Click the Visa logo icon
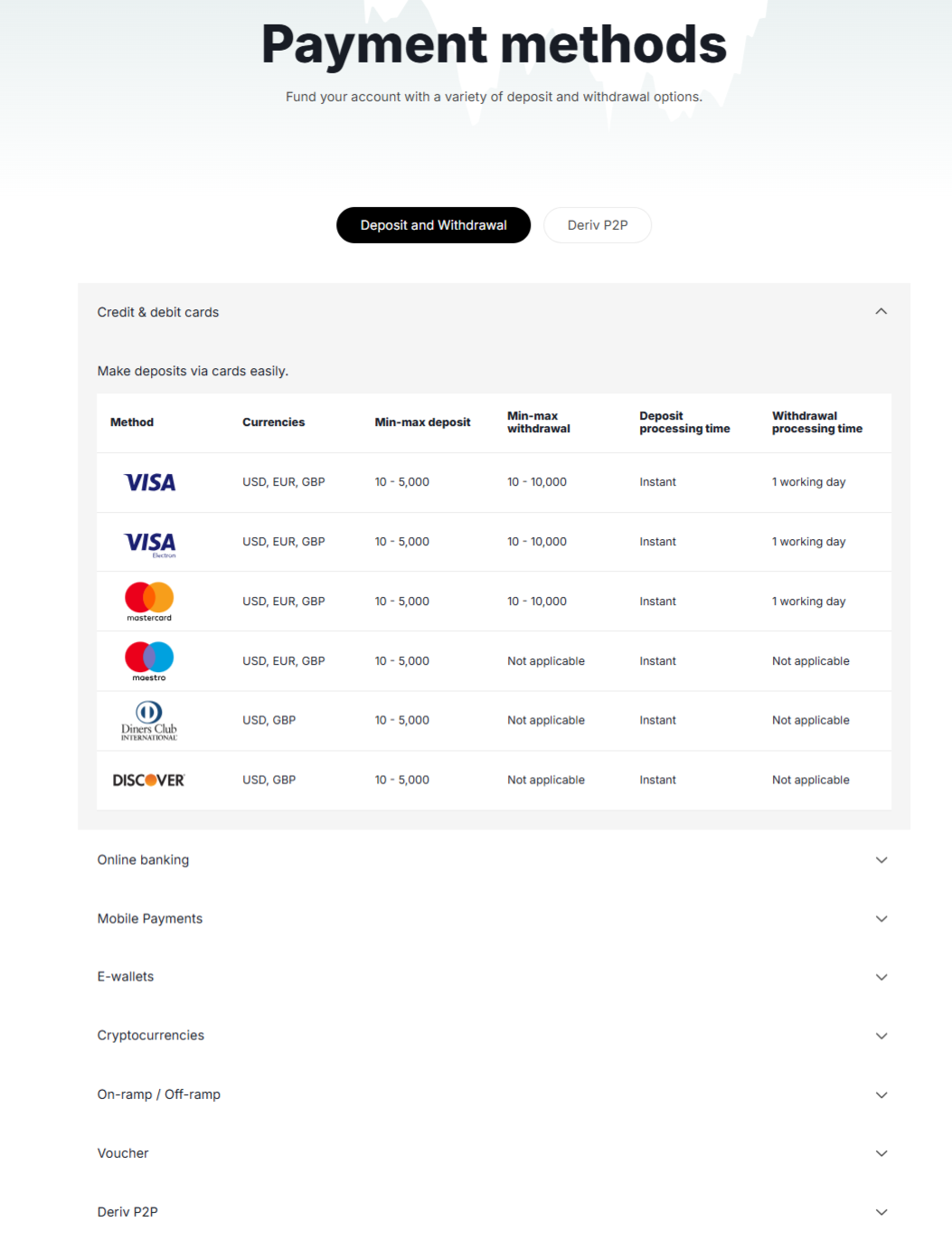Image resolution: width=952 pixels, height=1241 pixels. pos(150,482)
